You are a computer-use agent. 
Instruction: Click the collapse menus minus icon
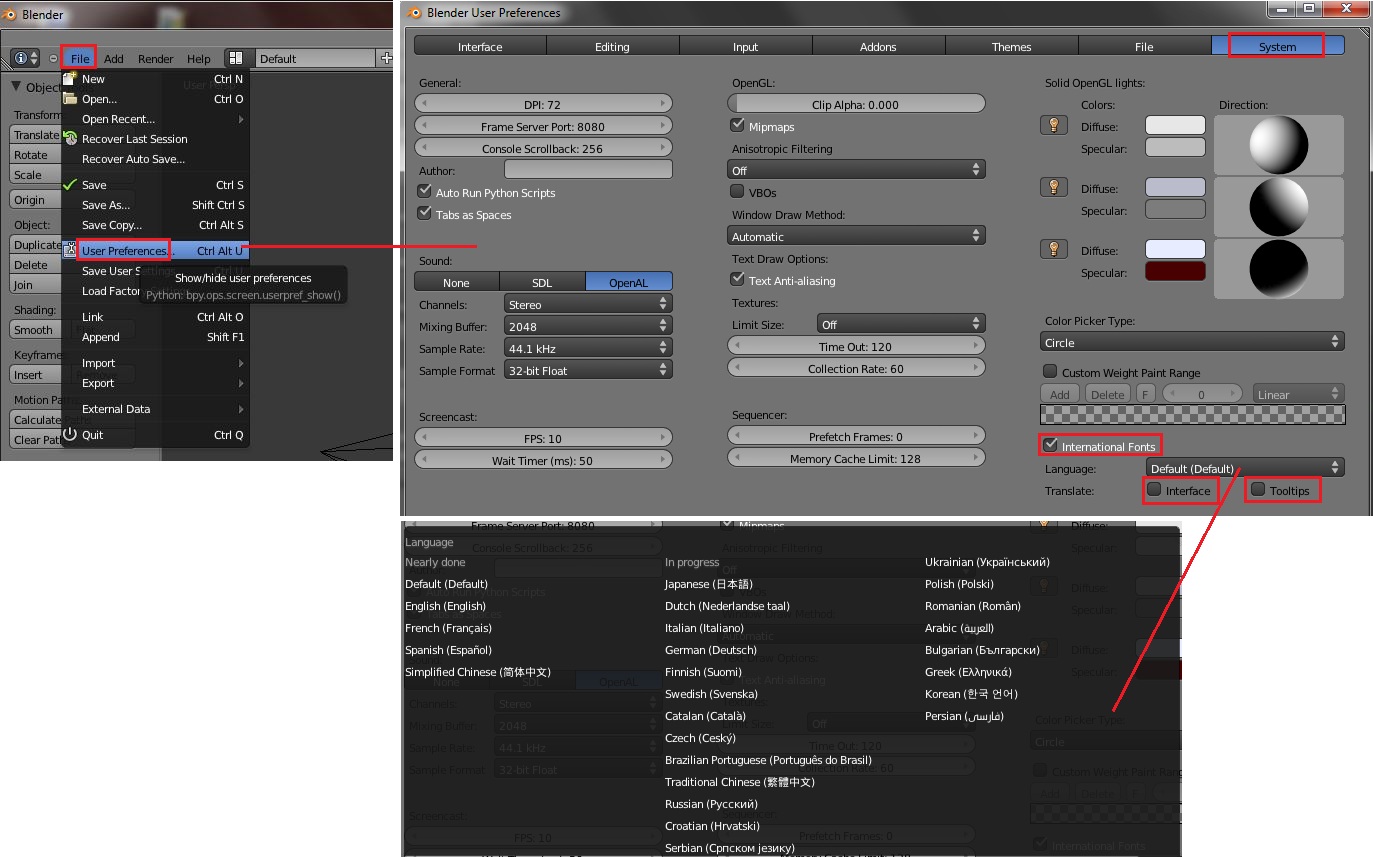coord(53,59)
